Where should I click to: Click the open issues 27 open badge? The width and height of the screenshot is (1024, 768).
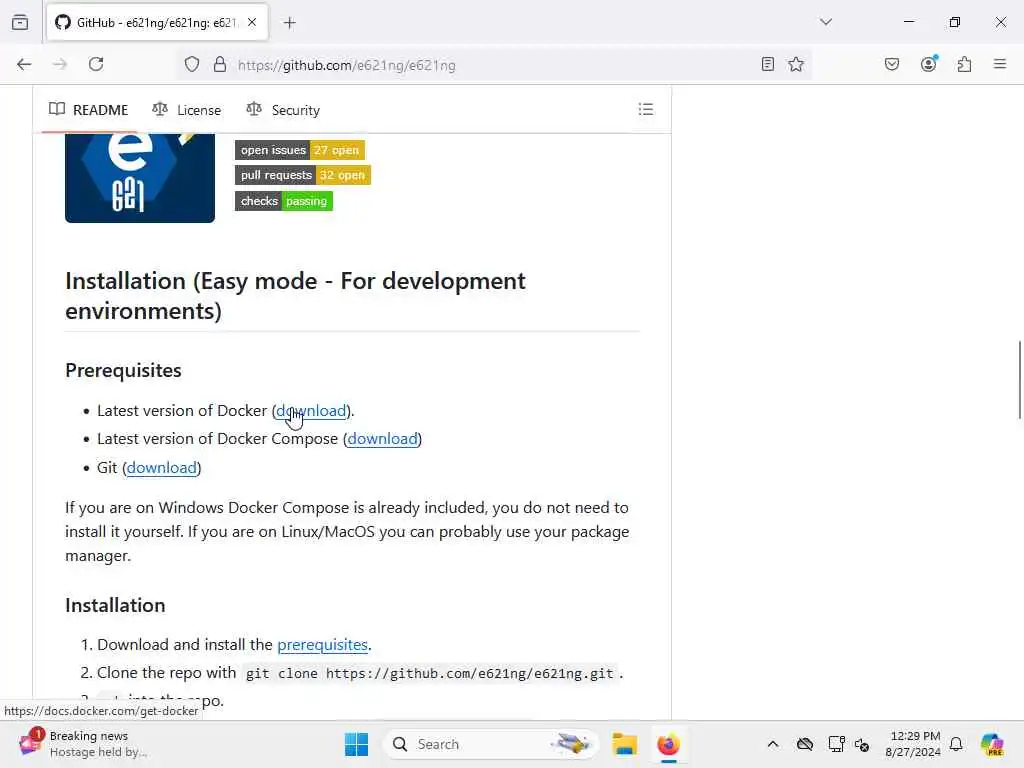(300, 150)
